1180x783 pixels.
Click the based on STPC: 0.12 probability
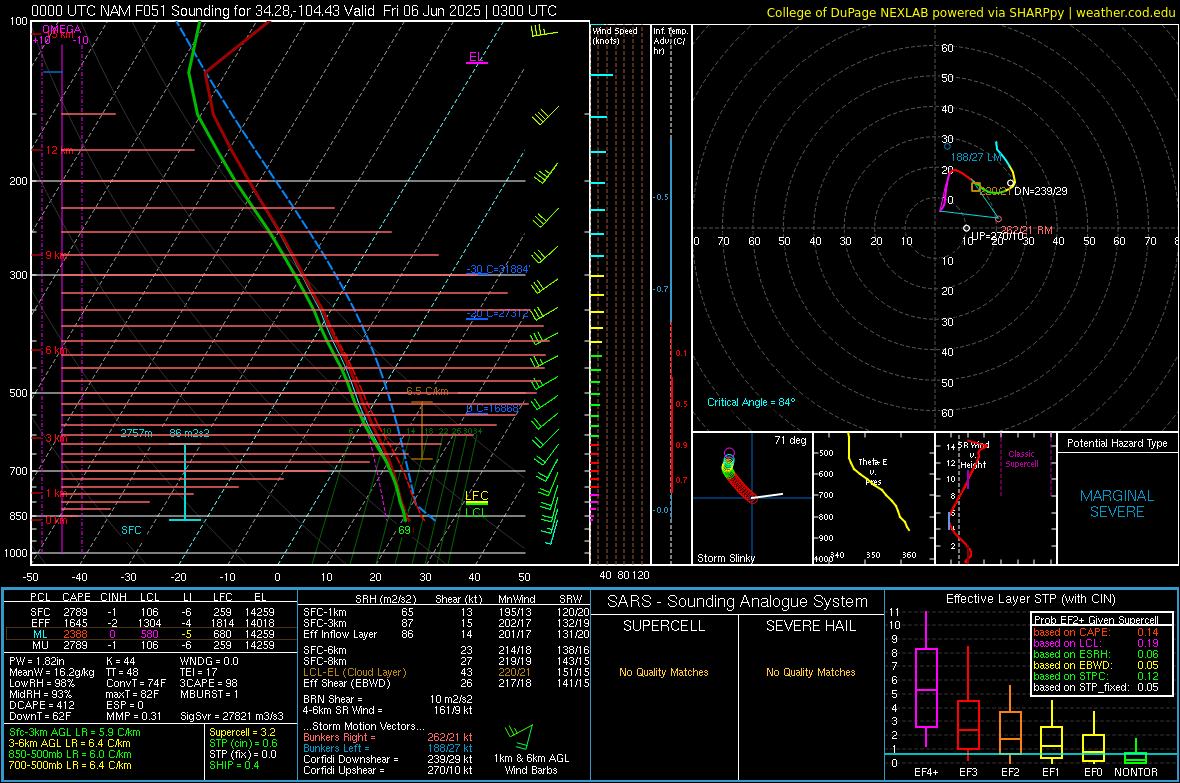pos(1095,676)
